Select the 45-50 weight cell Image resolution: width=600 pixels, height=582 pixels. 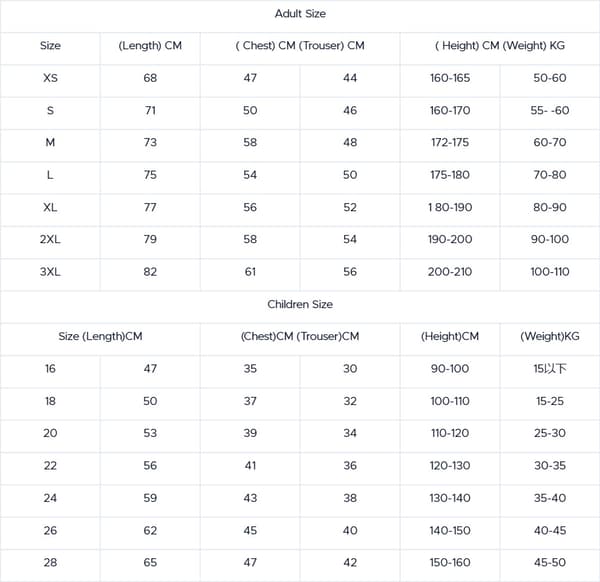click(x=550, y=562)
